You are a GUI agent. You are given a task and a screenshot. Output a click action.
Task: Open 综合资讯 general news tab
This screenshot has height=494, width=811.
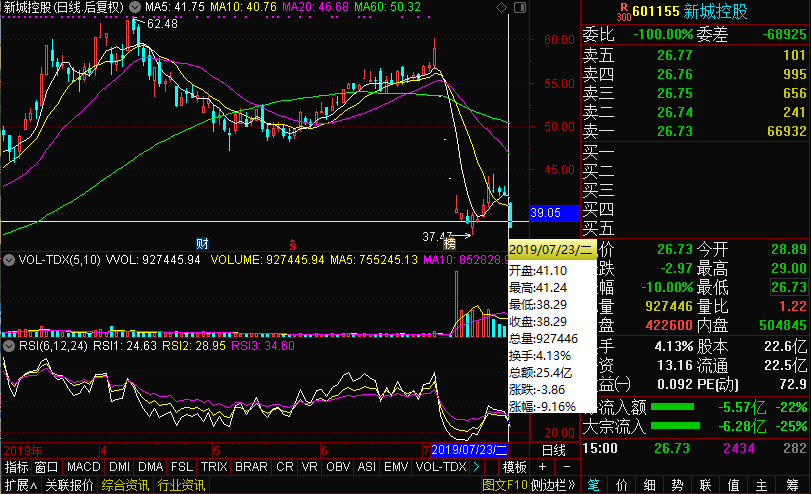coord(125,485)
